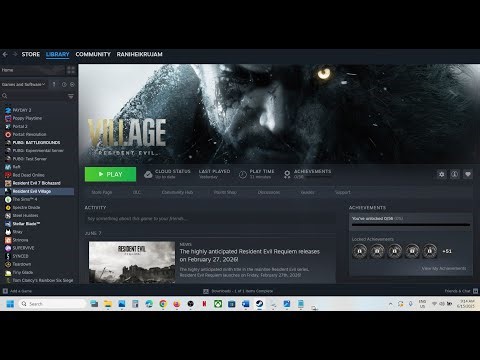Expand the Games and Software dropdown
The width and height of the screenshot is (480, 360).
[x=23, y=84]
